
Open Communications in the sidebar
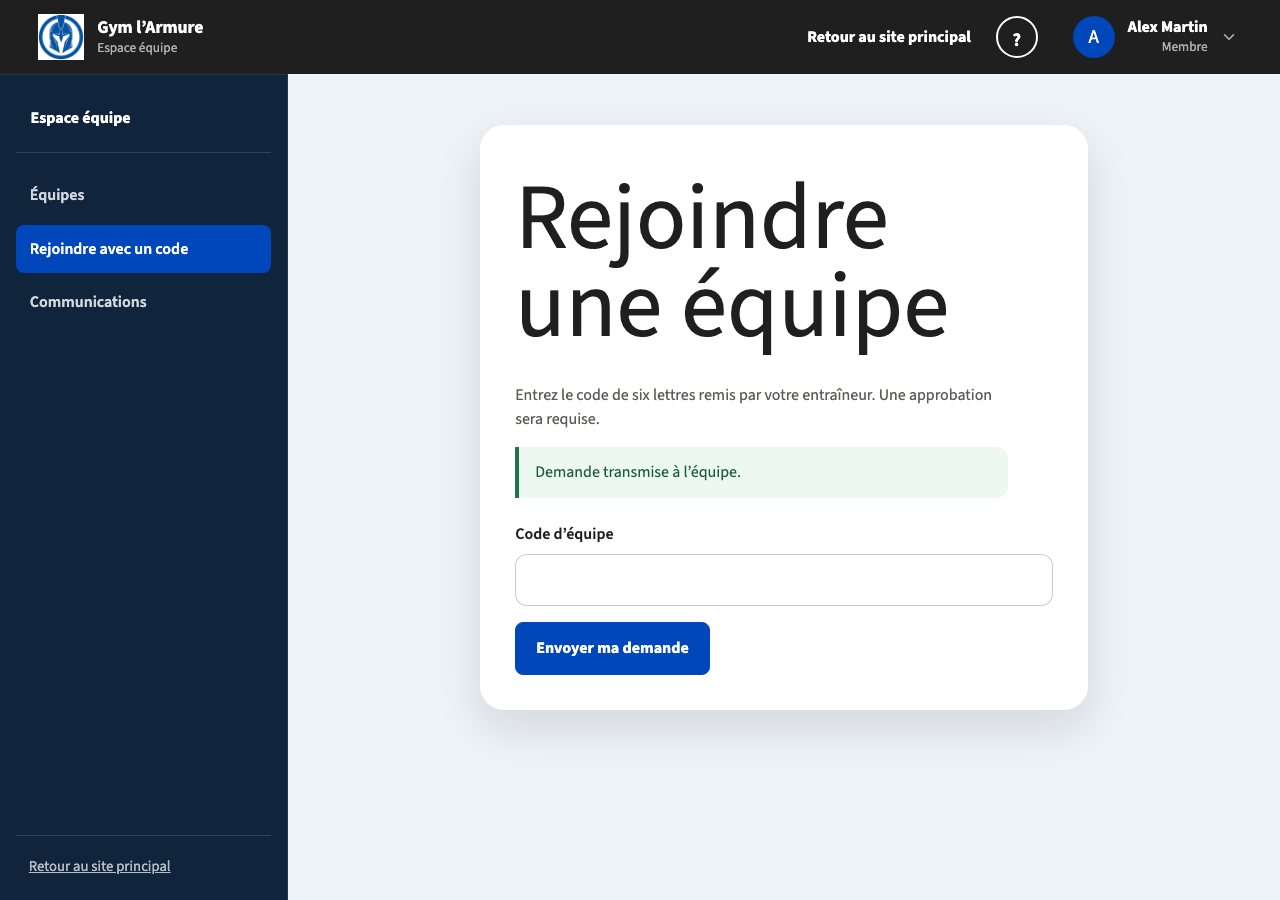tap(143, 302)
